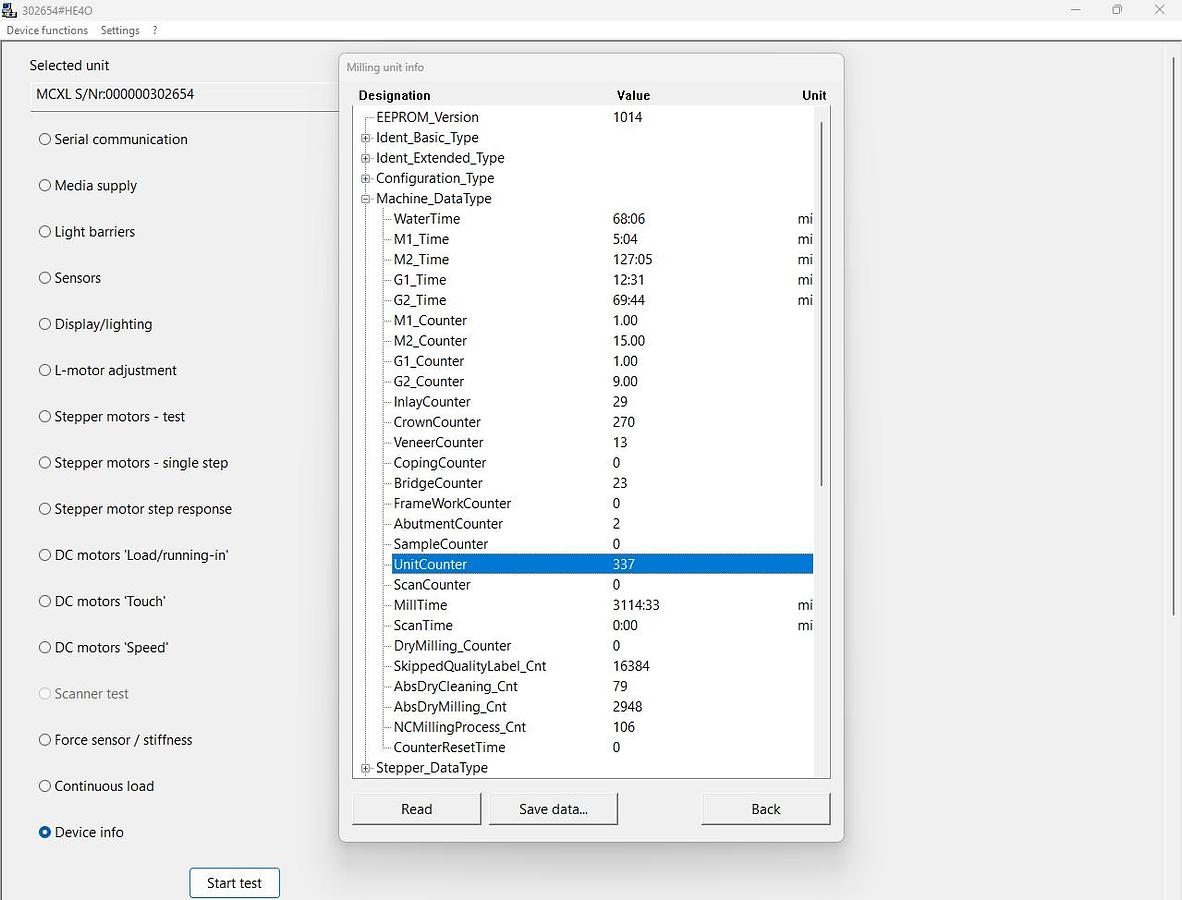Viewport: 1182px width, 900px height.
Task: Open the ? help menu
Action: click(x=155, y=30)
